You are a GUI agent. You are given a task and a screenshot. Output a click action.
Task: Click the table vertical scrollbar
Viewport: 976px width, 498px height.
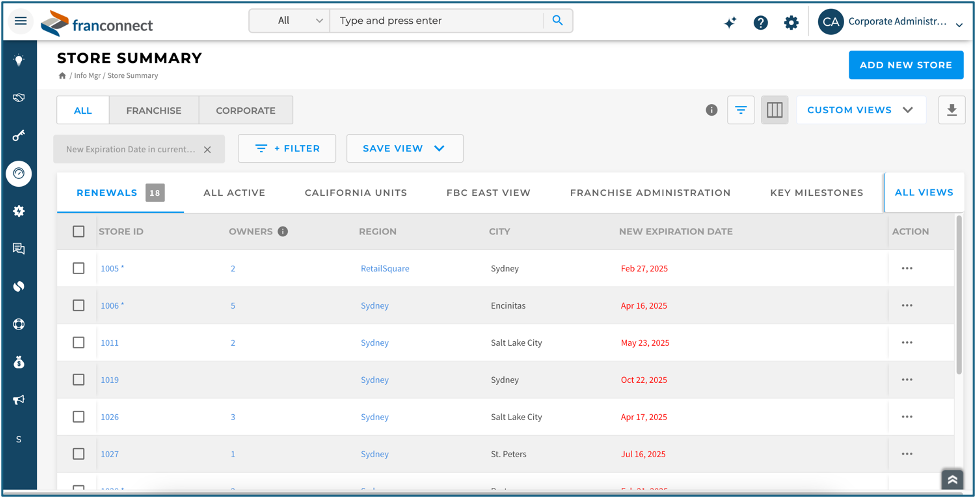959,296
